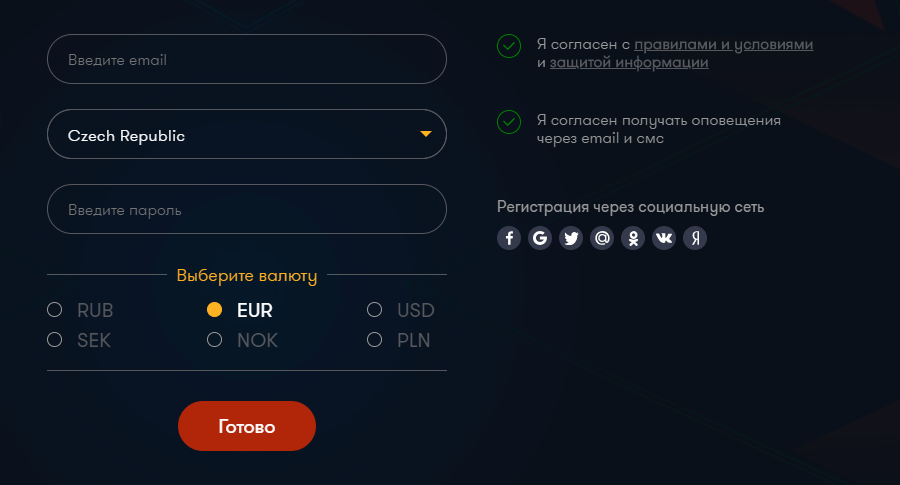Uncheck the email and SMS notifications checkbox
Image resolution: width=900 pixels, height=485 pixels.
pos(509,122)
